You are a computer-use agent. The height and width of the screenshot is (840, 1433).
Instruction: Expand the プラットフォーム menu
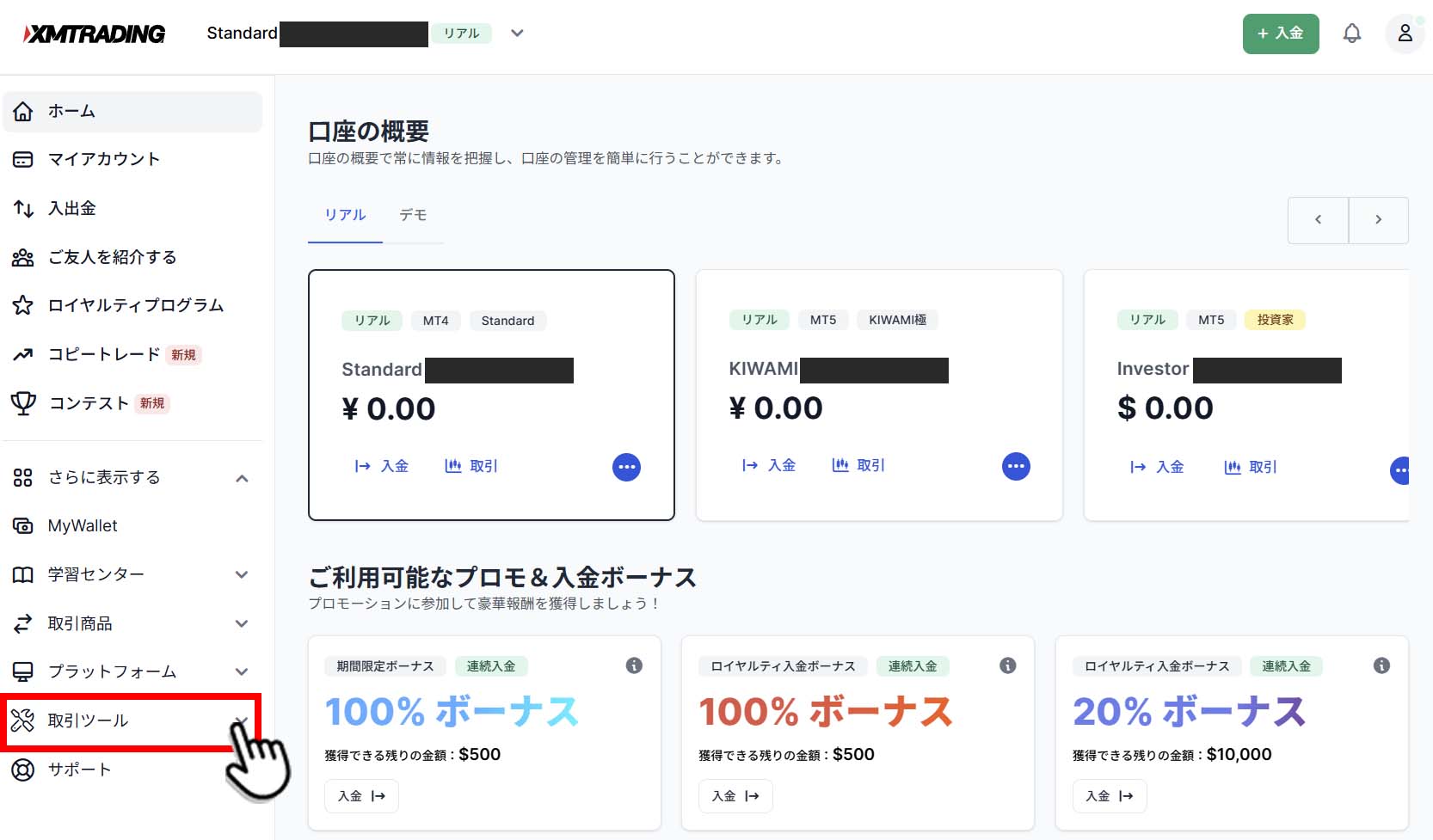[x=243, y=672]
